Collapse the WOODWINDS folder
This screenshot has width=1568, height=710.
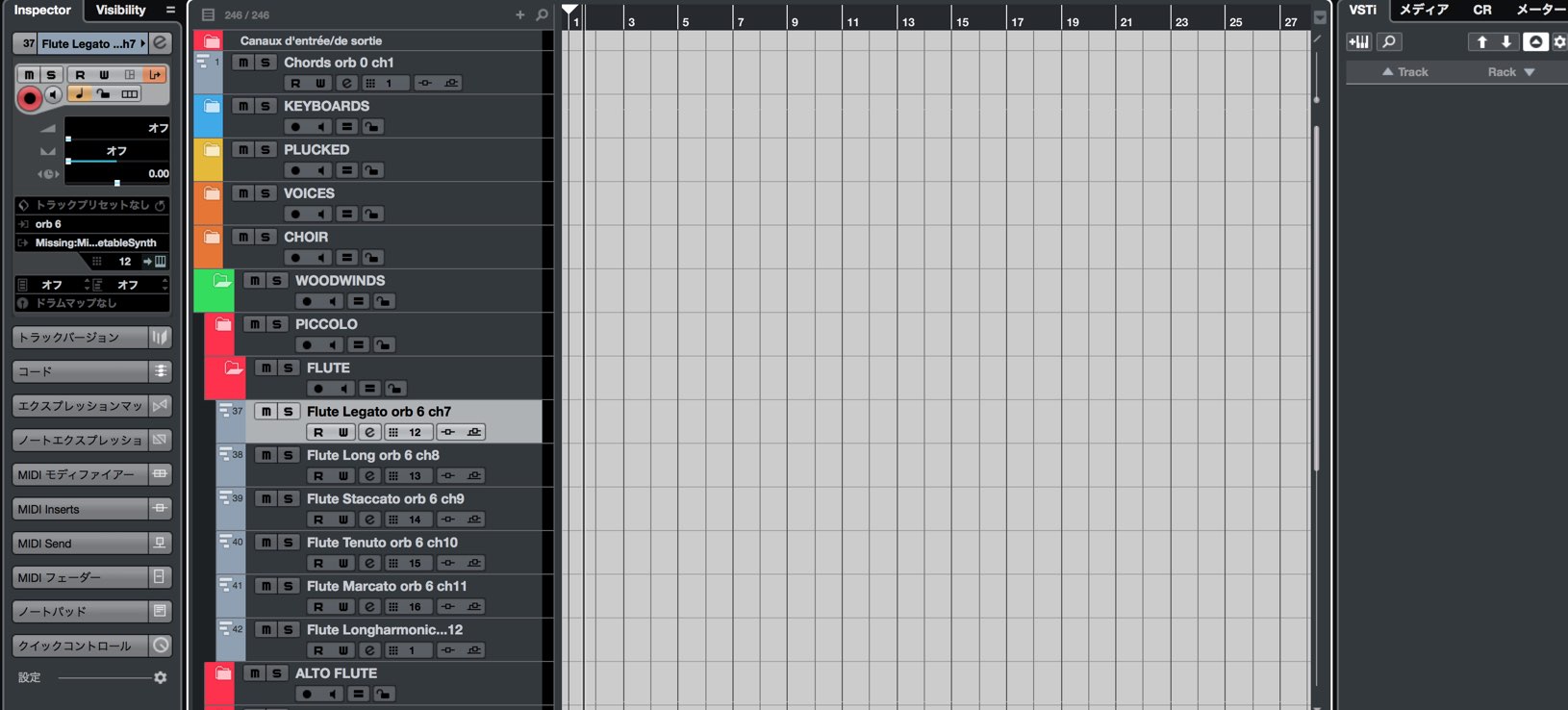(x=221, y=281)
